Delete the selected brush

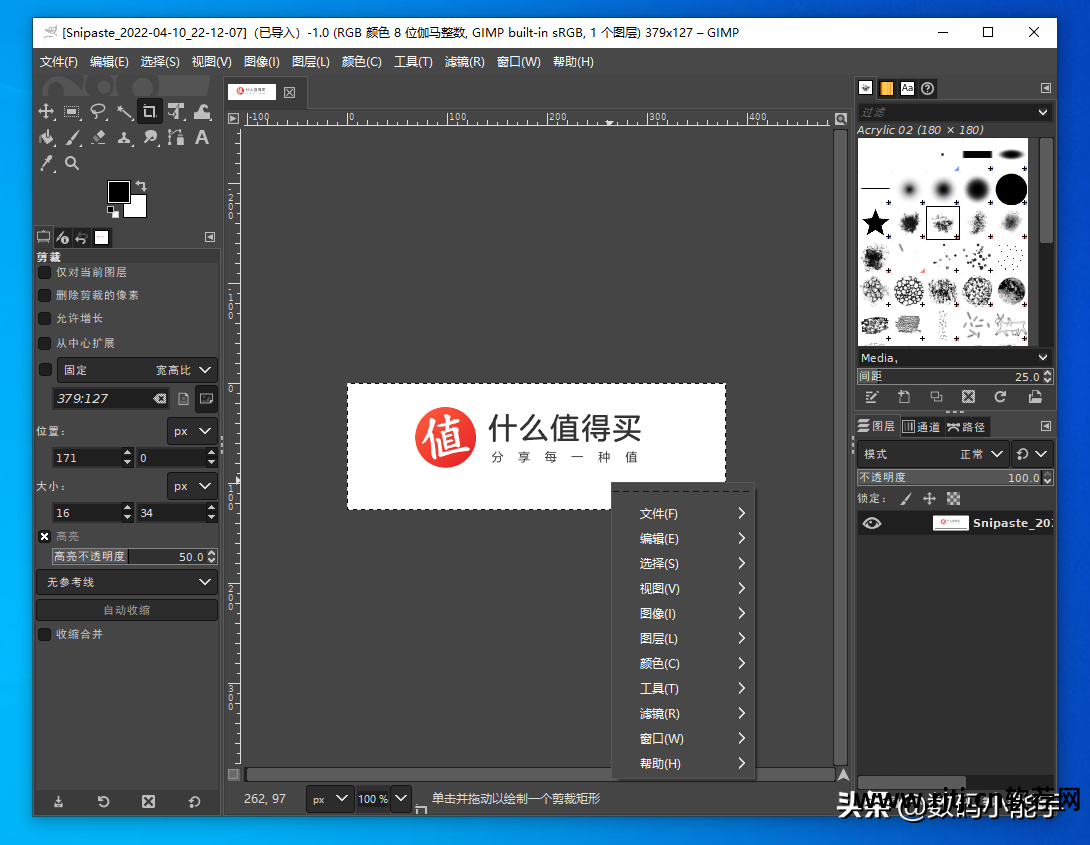pos(968,397)
